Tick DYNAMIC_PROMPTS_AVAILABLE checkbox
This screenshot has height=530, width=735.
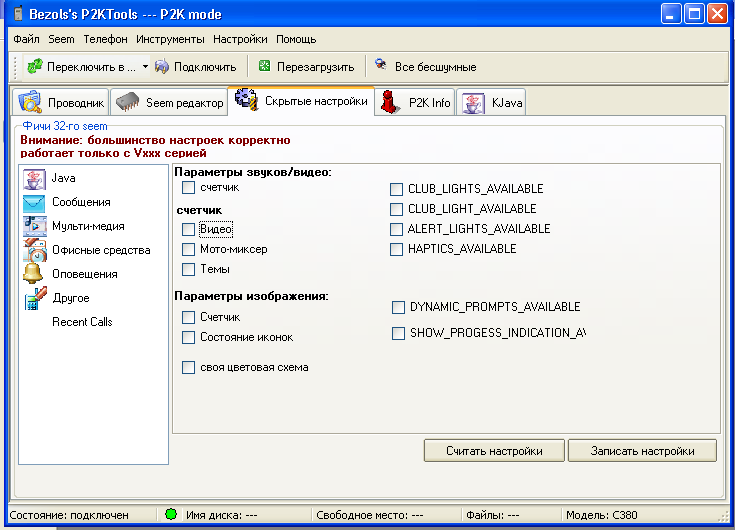click(x=398, y=307)
